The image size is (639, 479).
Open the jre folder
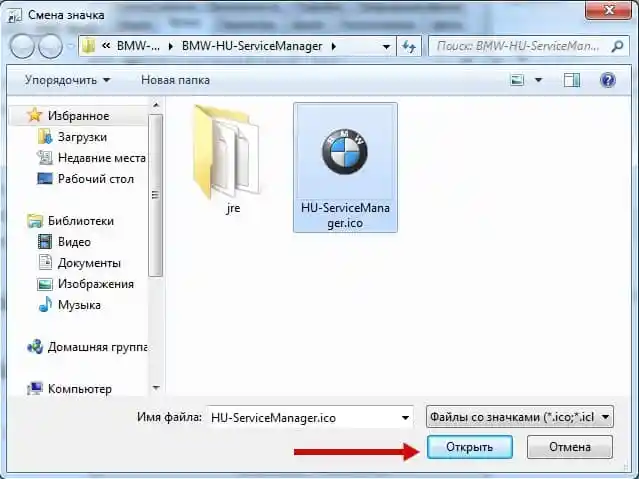226,160
